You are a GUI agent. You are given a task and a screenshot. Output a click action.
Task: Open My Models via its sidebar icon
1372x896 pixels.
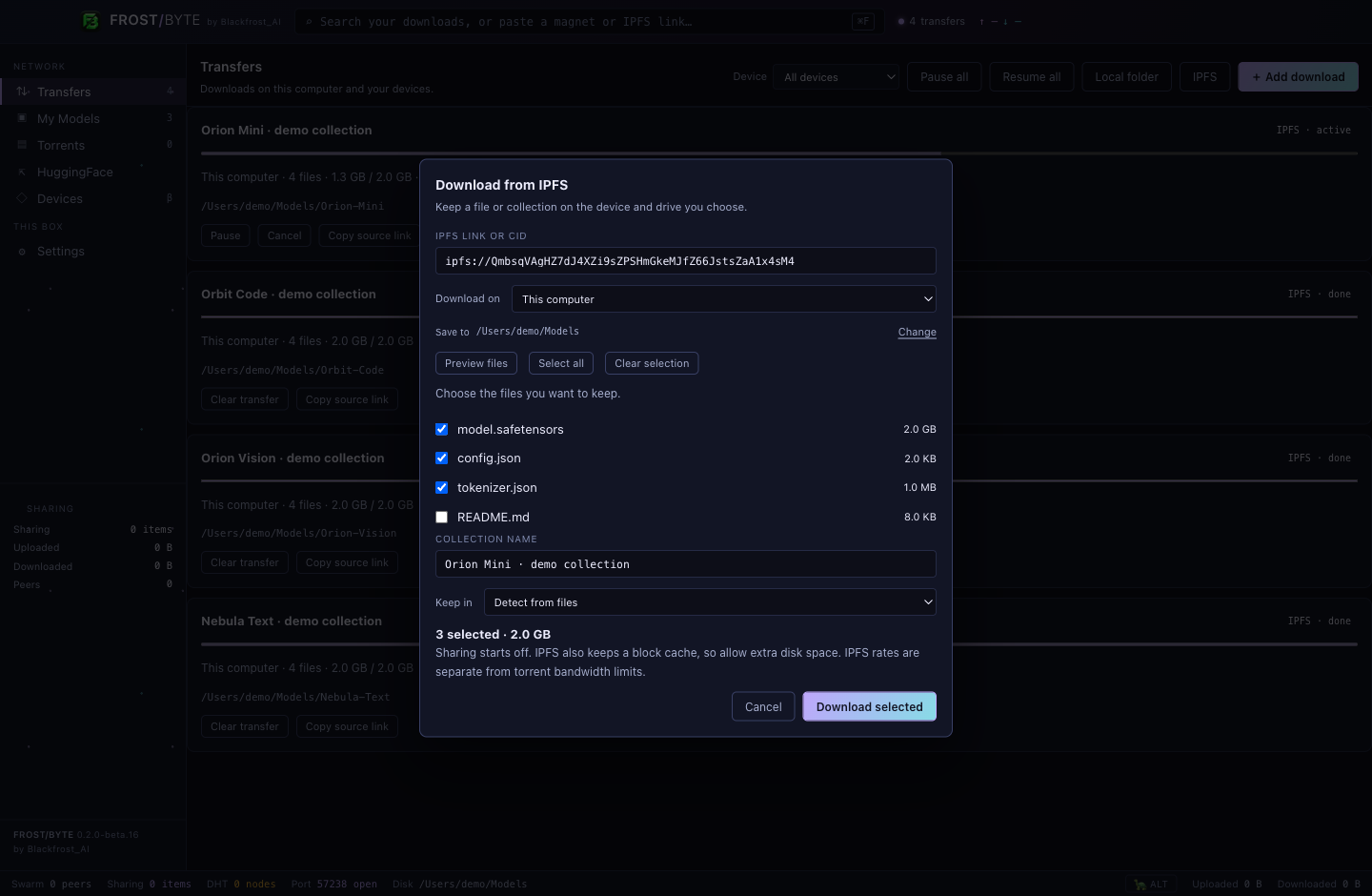[22, 118]
